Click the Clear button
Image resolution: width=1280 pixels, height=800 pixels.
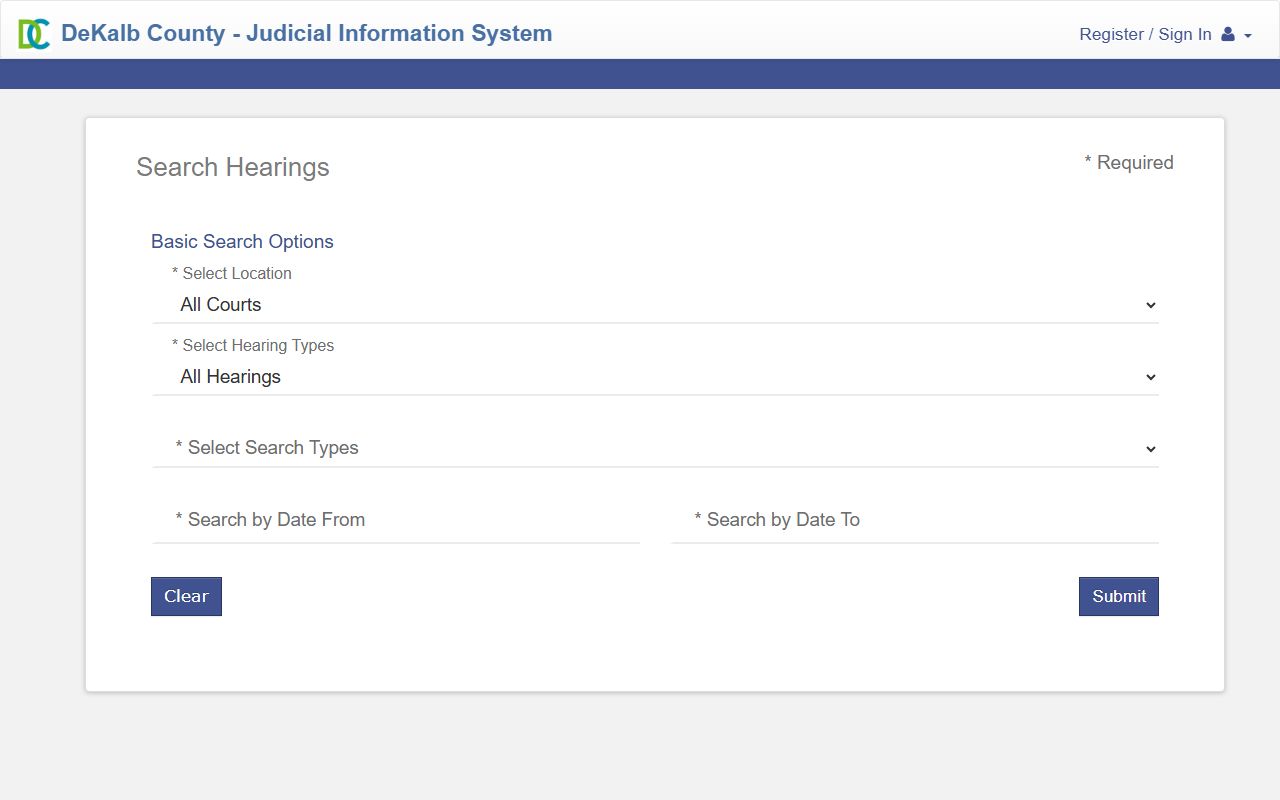coord(186,596)
